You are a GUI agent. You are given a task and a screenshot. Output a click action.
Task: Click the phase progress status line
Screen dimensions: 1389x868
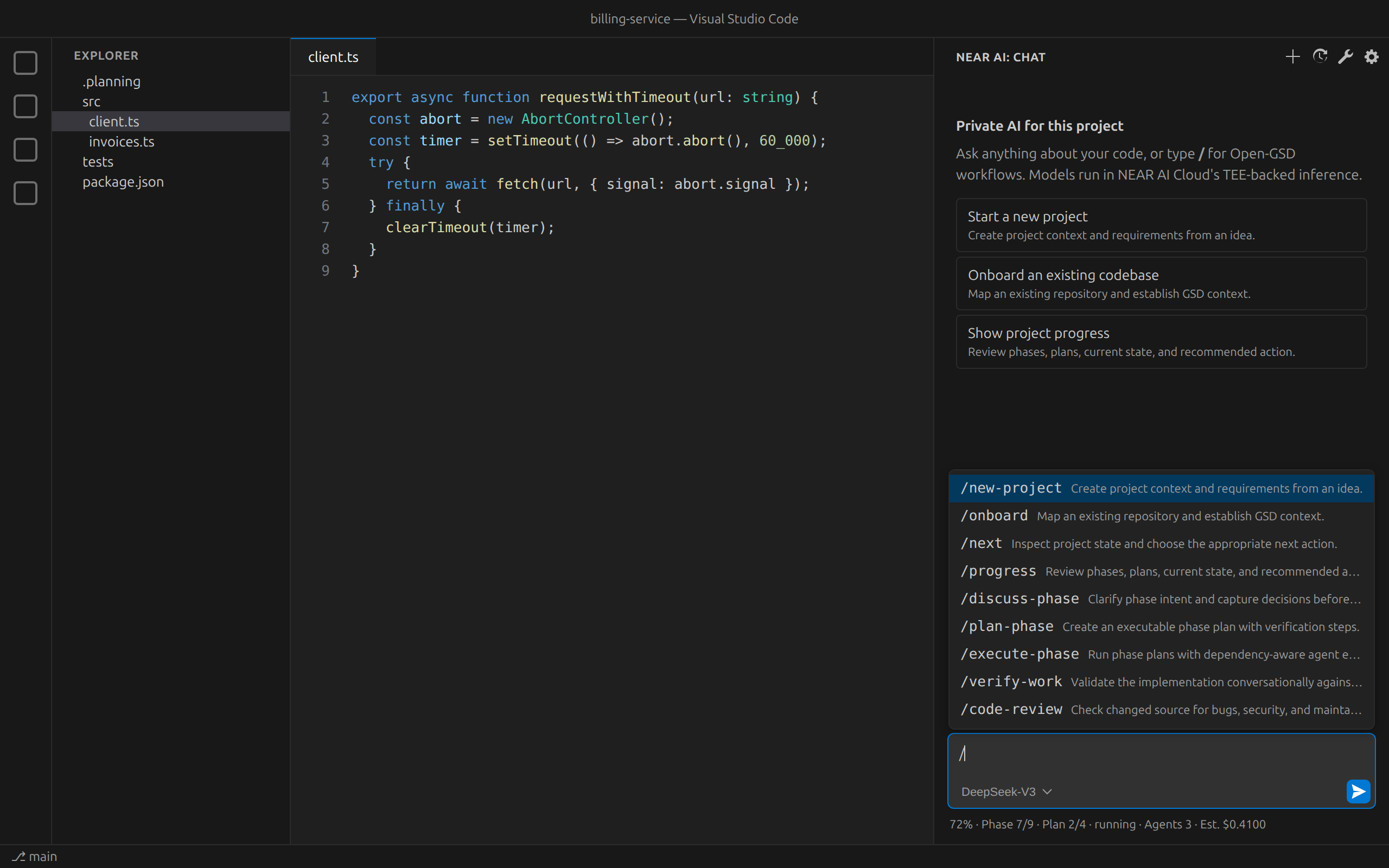[x=1107, y=825]
